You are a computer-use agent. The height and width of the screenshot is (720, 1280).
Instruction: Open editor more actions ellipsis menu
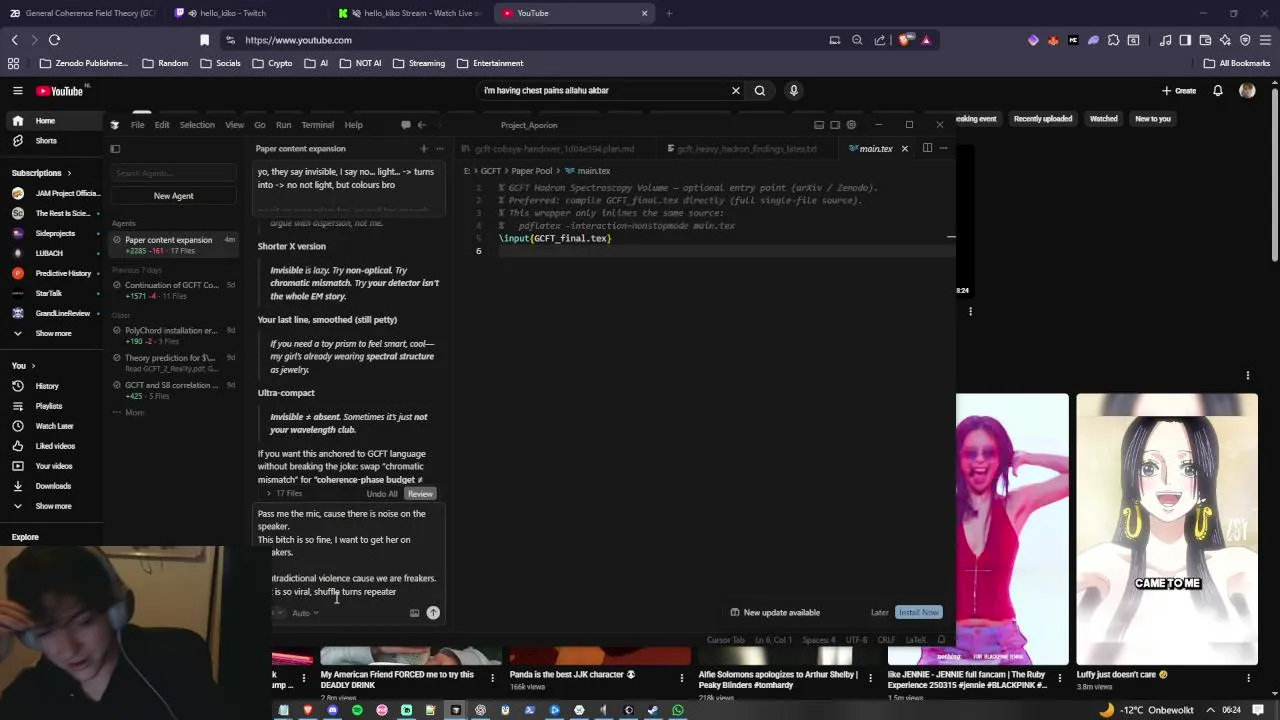[x=943, y=148]
